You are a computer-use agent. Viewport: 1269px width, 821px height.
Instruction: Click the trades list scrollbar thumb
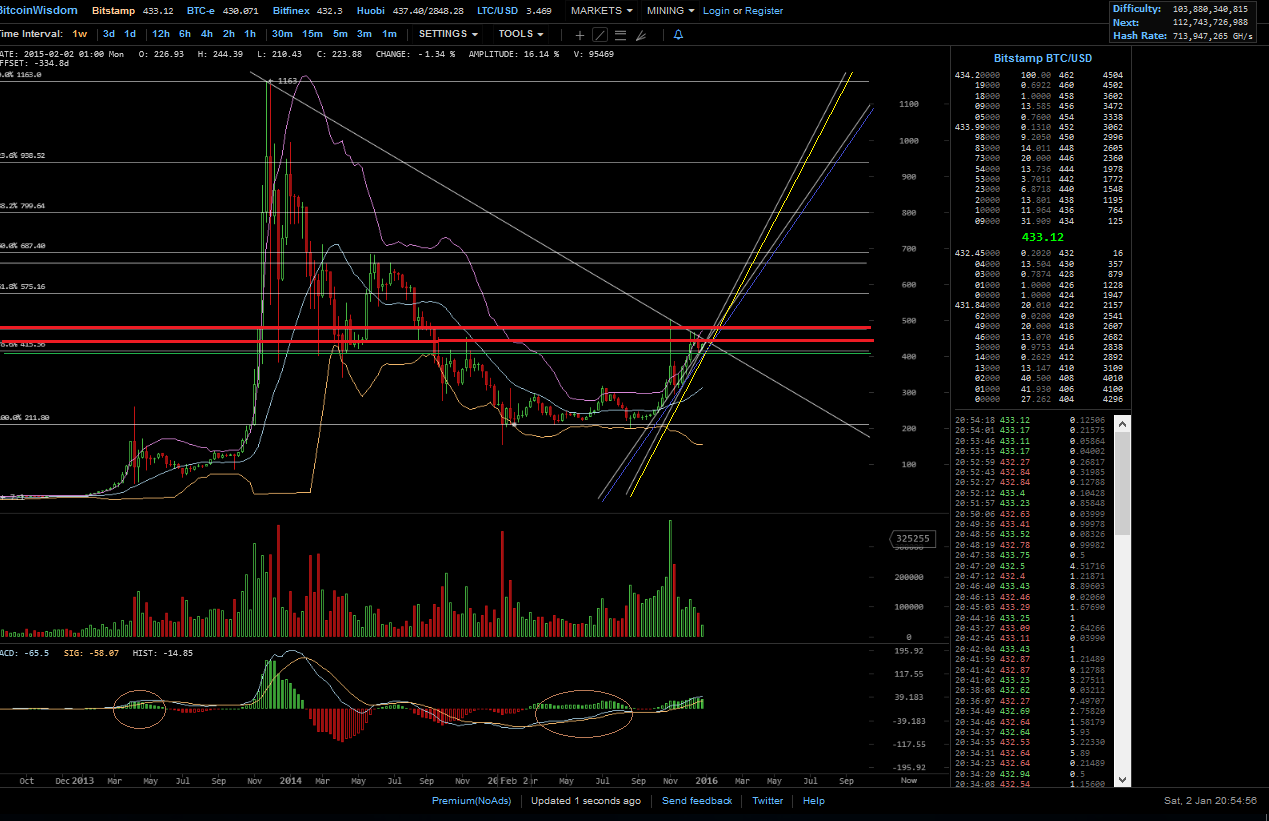1122,484
